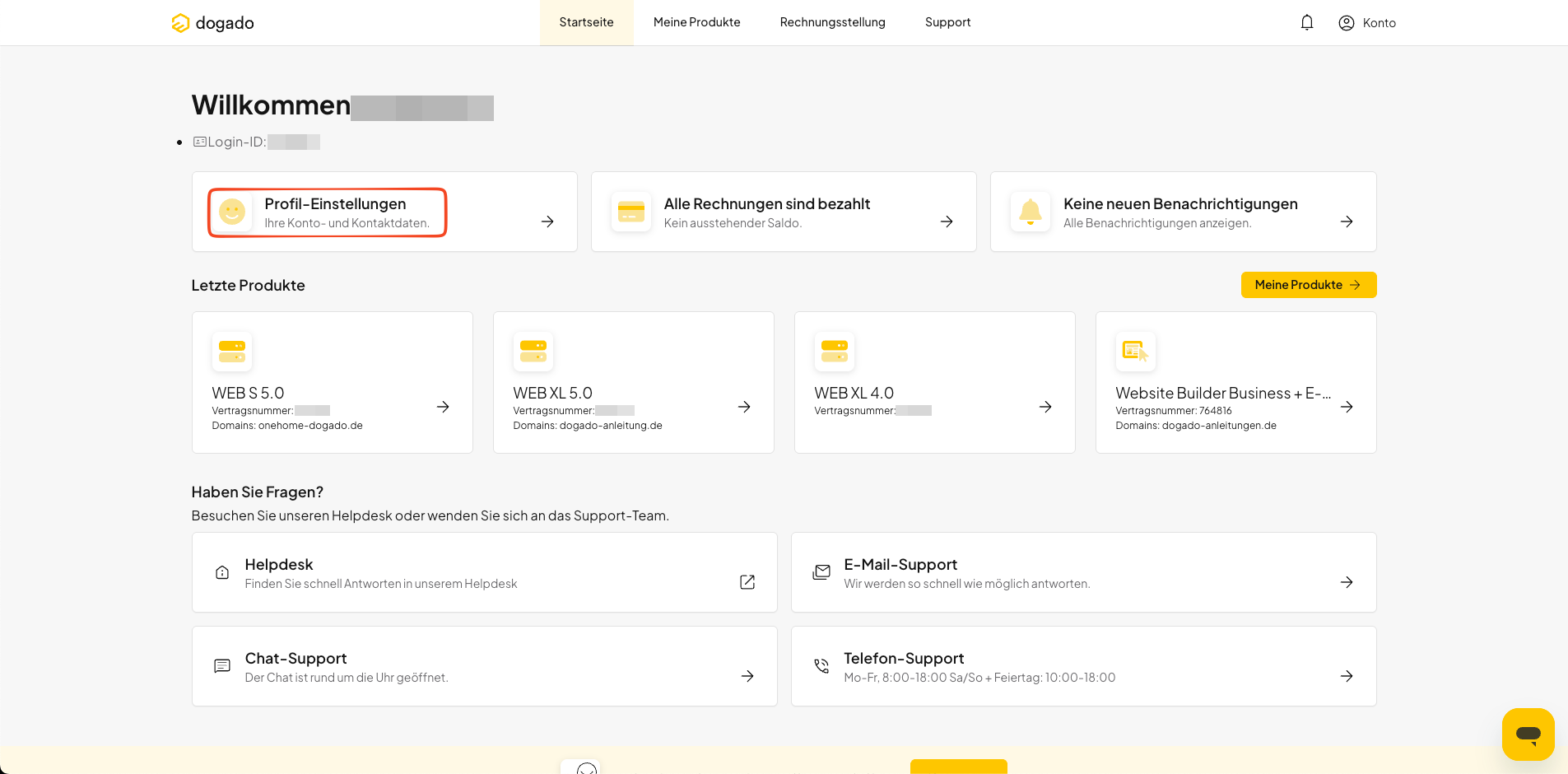Select the WEB XL 5.0 product title
The height and width of the screenshot is (774, 1568).
552,393
